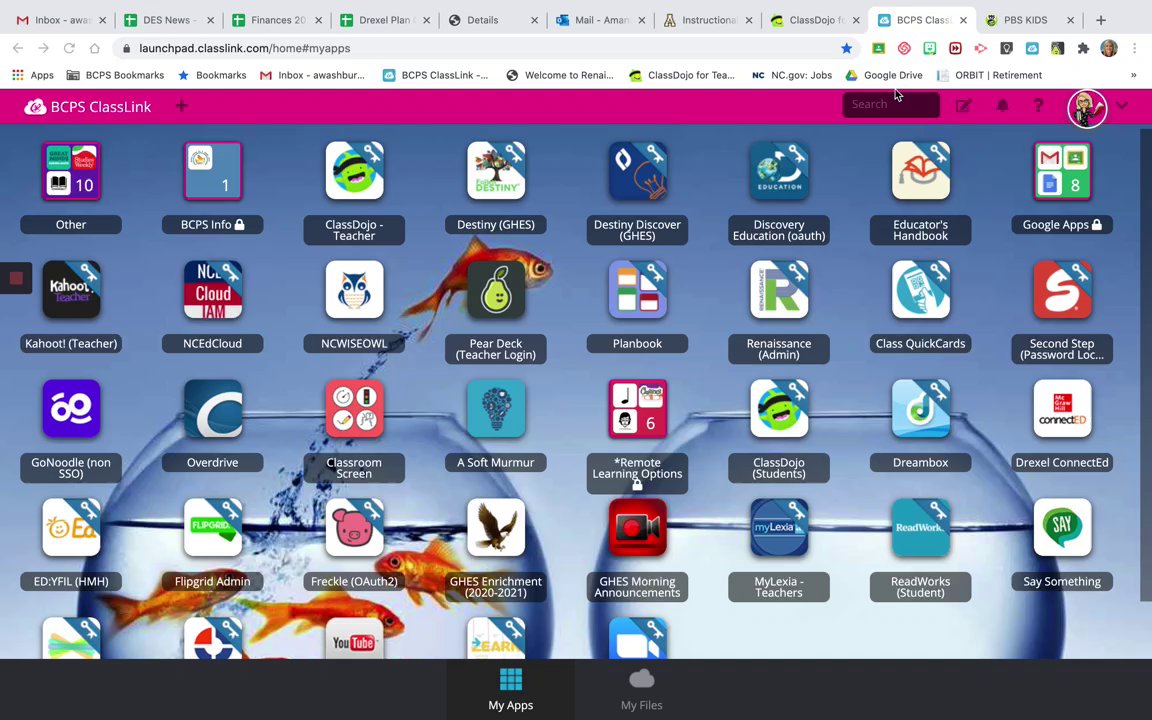The width and height of the screenshot is (1152, 720).
Task: Open Freckle (OAuth2) app
Action: tap(354, 528)
